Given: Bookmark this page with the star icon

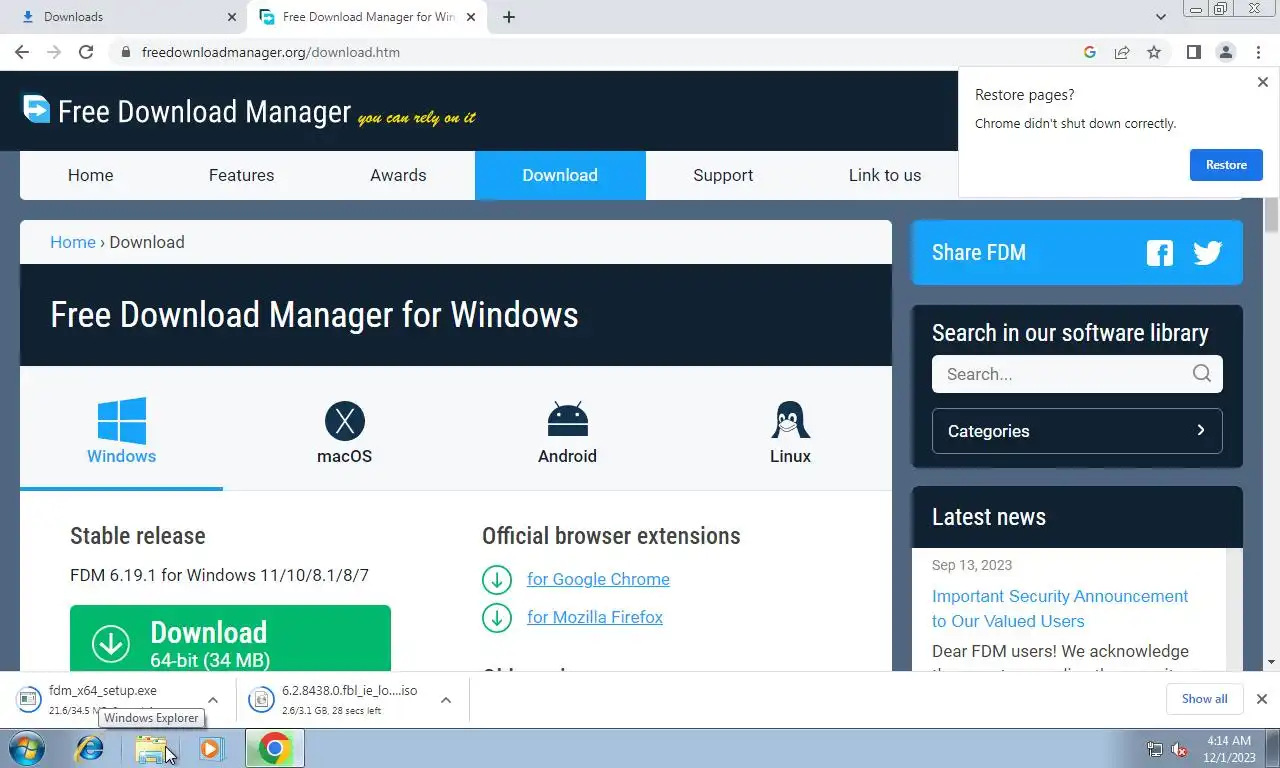Looking at the screenshot, I should coord(1154,52).
